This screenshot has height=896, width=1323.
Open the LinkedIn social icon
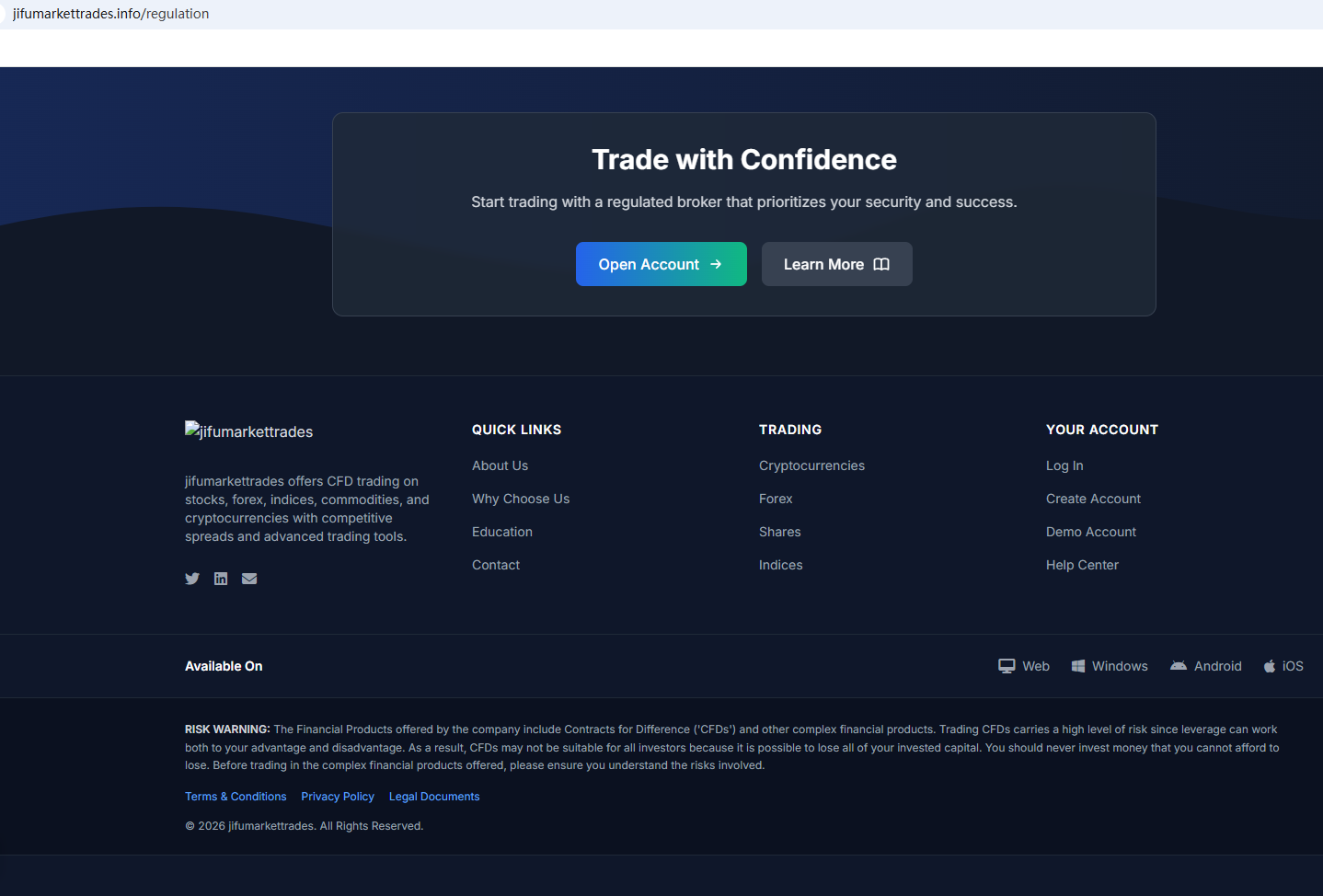[x=221, y=579]
